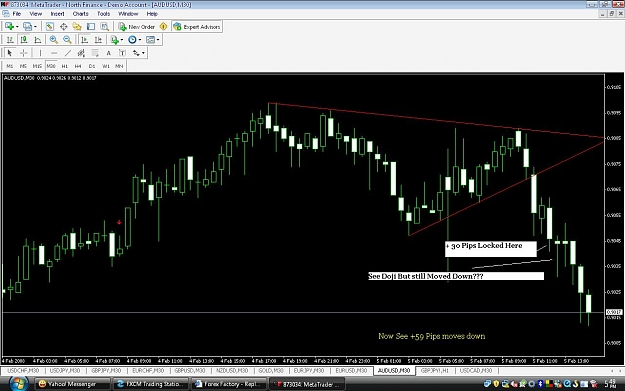Switch to the USDCAD,M30 chart tab
The width and height of the screenshot is (625, 391).
click(x=476, y=371)
